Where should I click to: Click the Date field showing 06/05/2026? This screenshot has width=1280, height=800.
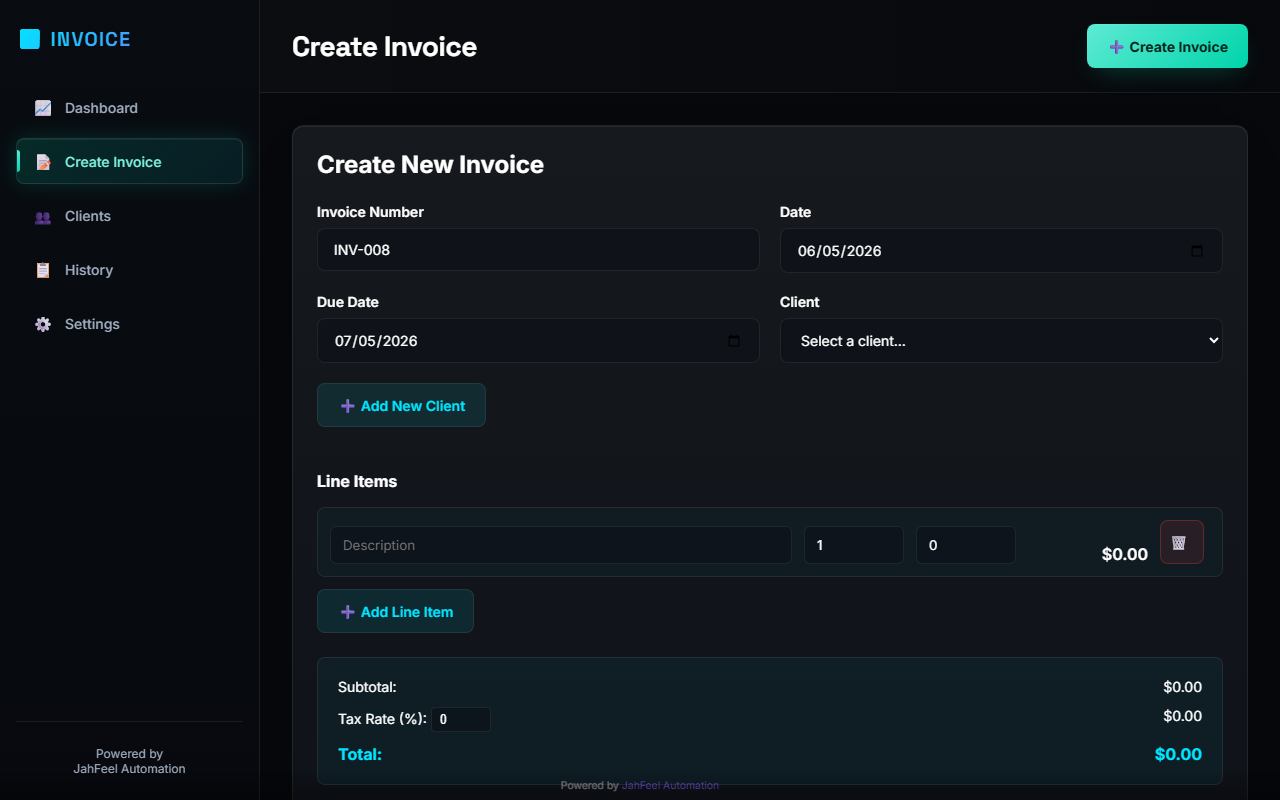[x=1001, y=251]
